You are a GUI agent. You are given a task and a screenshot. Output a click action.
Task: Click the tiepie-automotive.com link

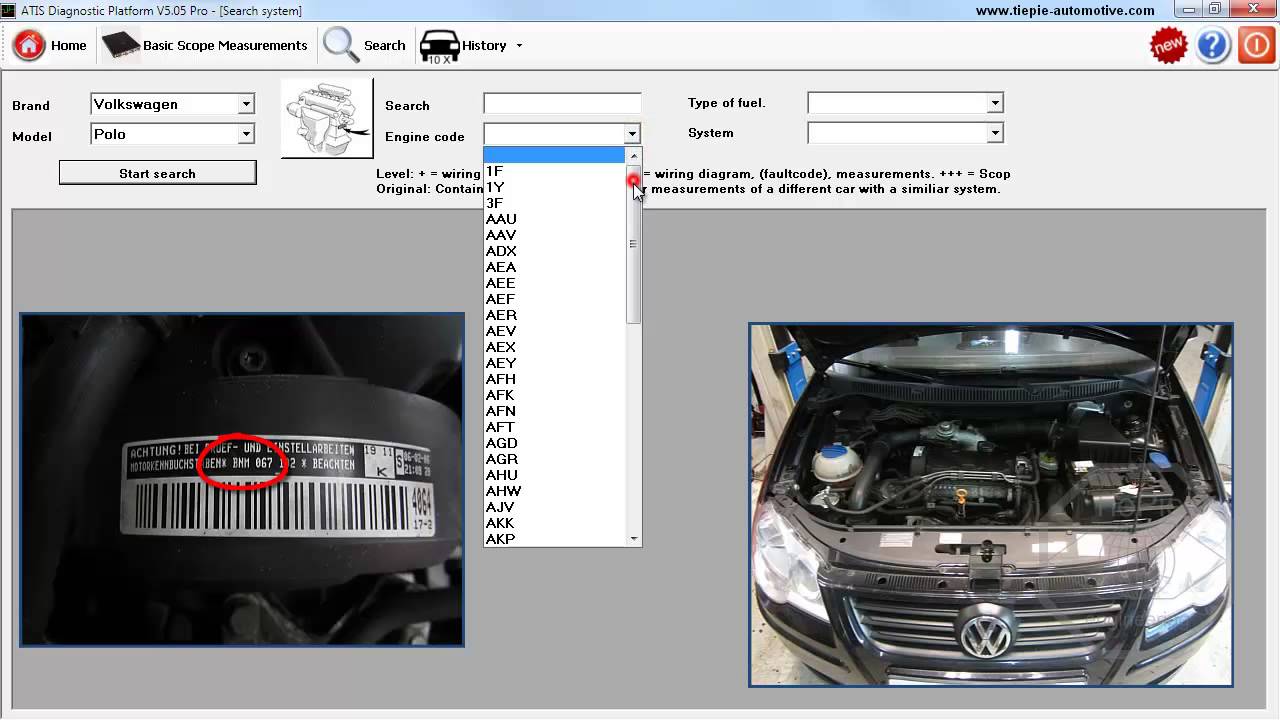(1065, 10)
